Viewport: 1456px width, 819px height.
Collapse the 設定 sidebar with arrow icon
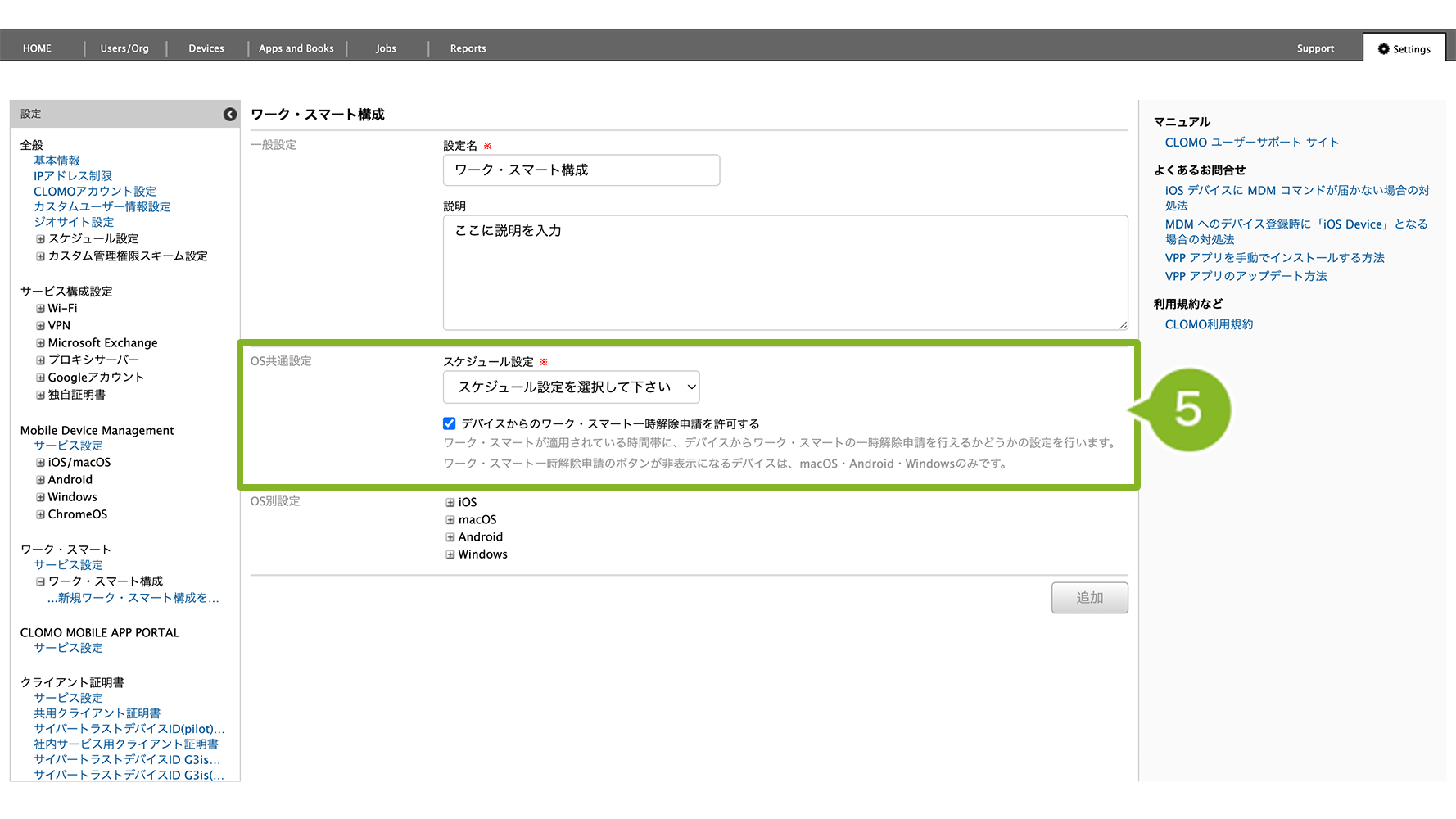tap(230, 115)
